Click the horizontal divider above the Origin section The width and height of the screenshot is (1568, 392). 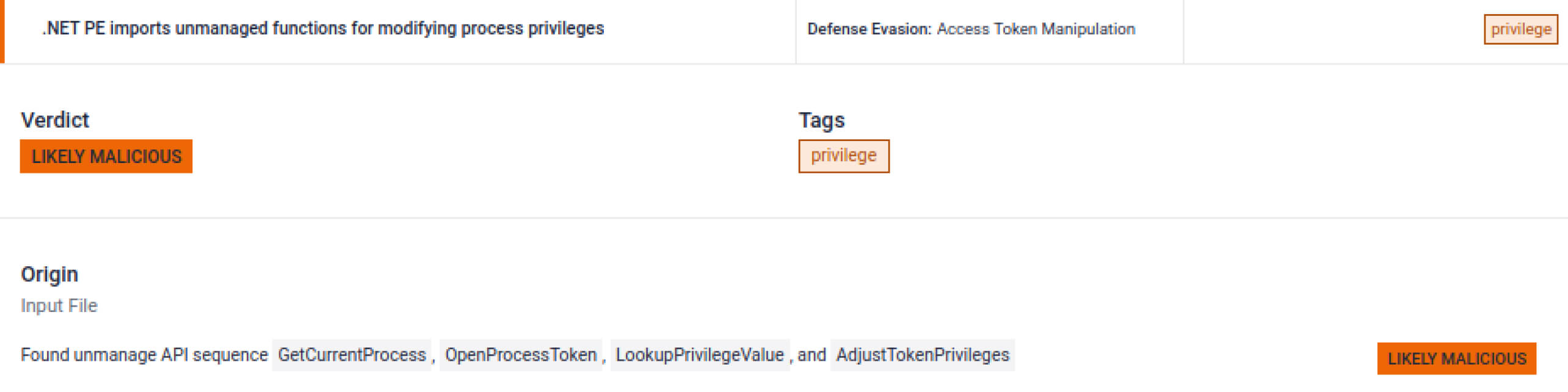tap(784, 218)
